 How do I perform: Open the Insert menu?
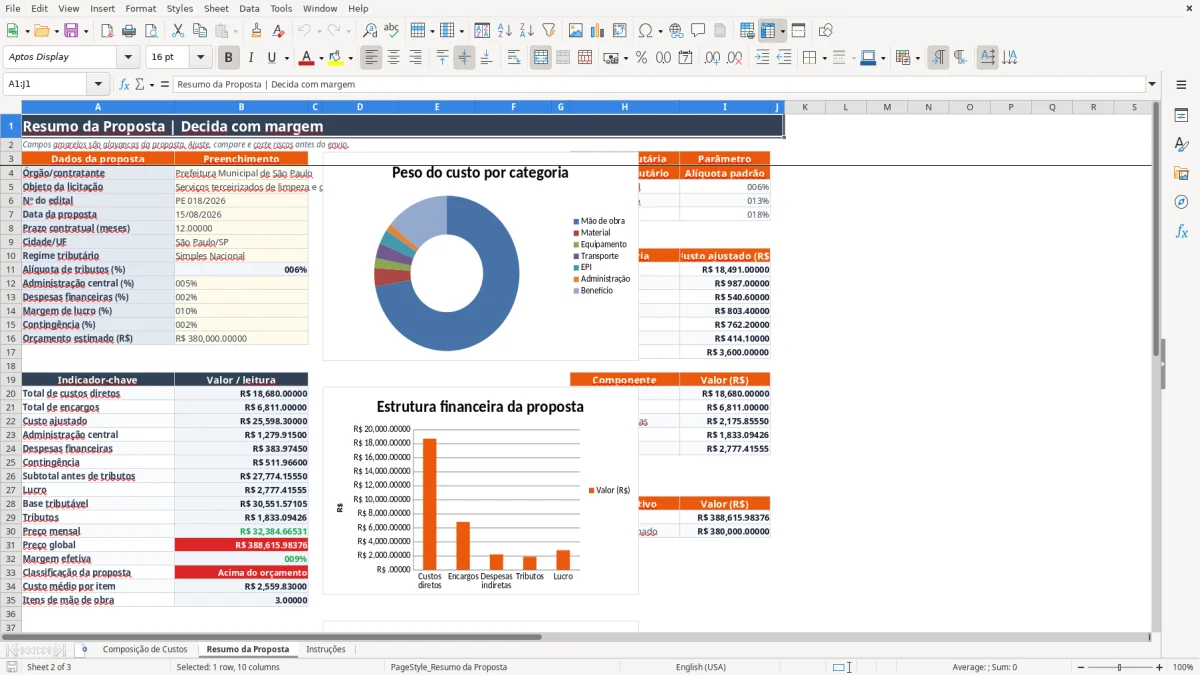click(102, 8)
